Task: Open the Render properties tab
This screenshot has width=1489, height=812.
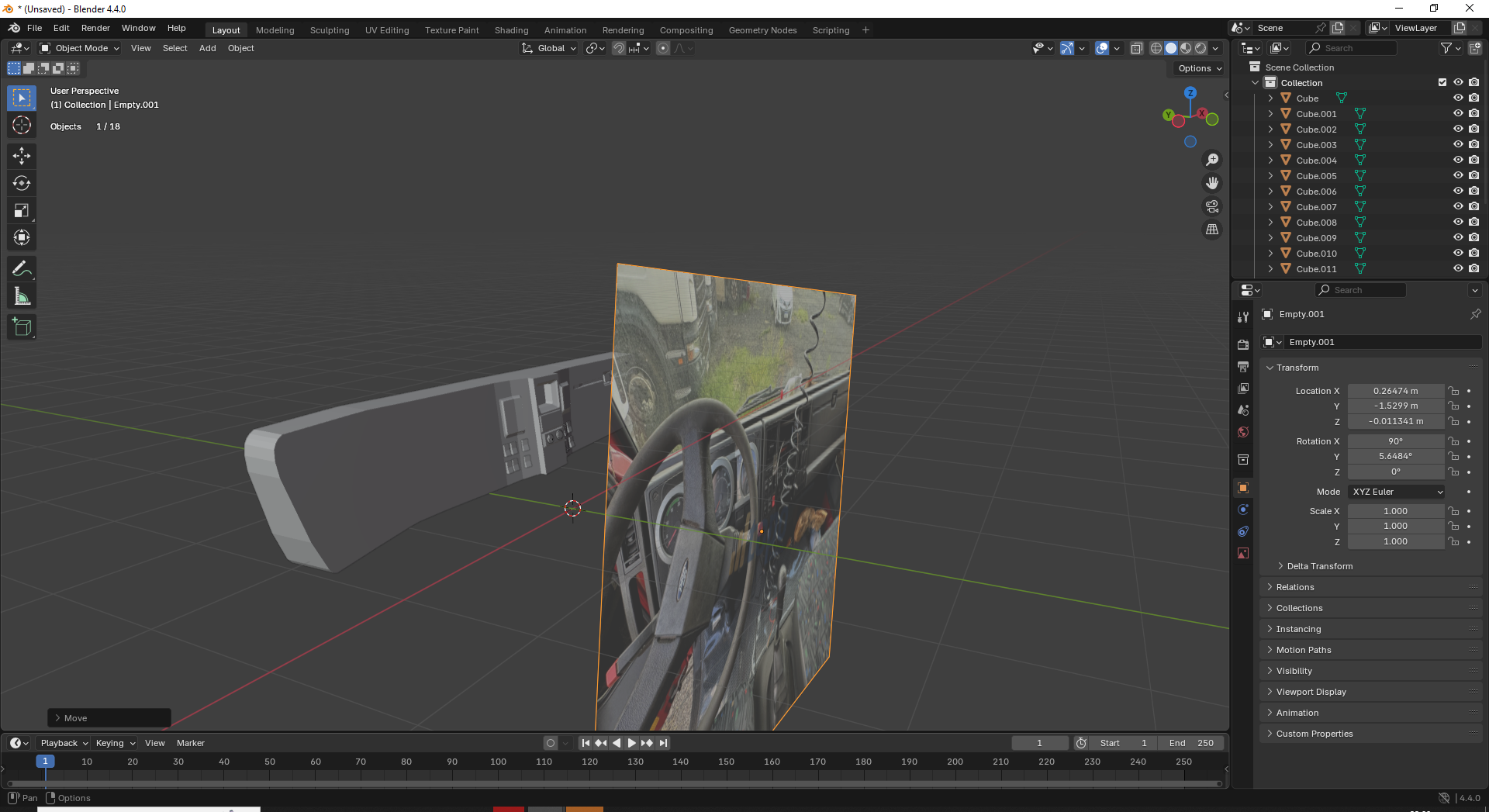Action: click(x=1243, y=344)
